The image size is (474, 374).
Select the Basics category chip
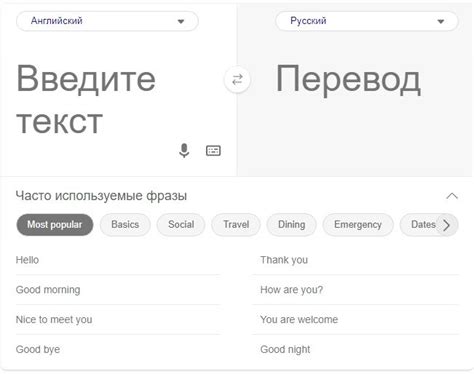(125, 225)
